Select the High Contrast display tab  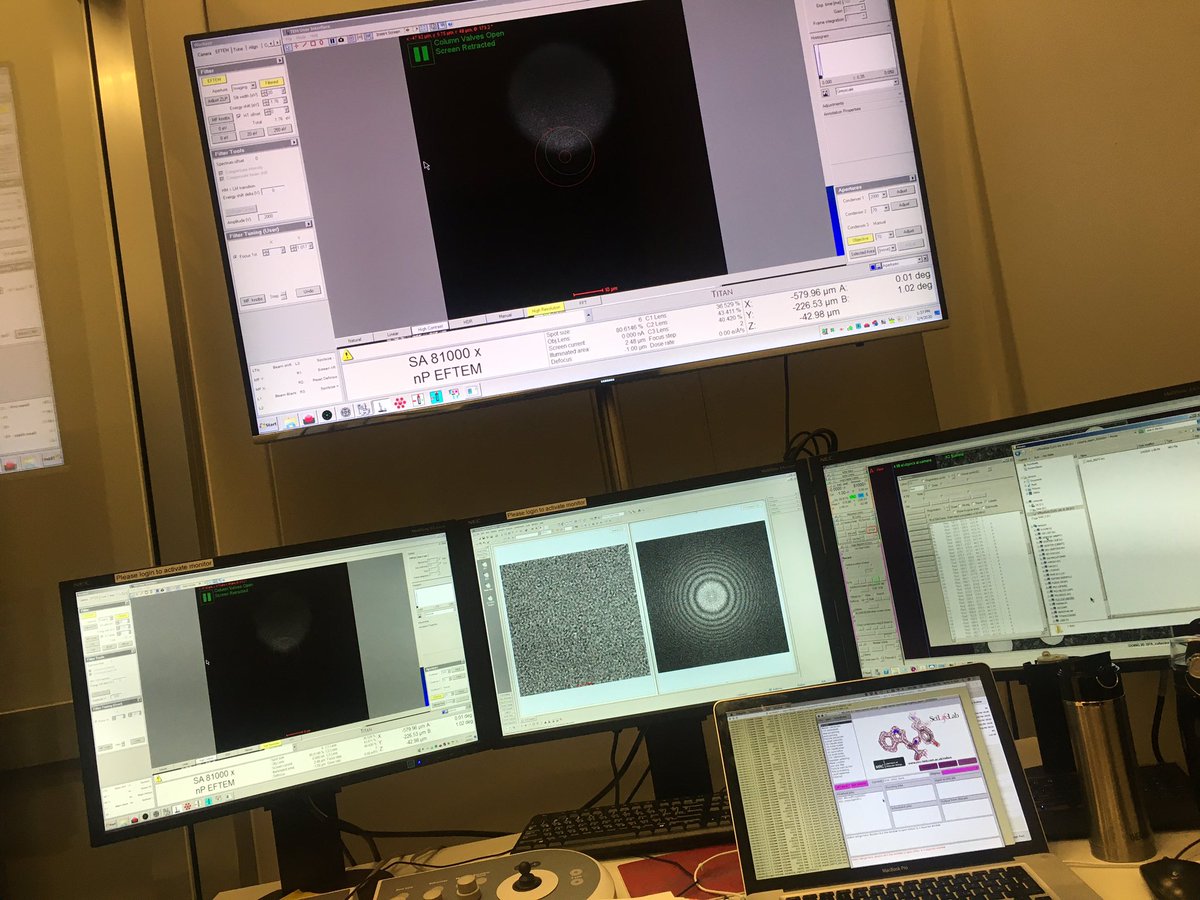[x=430, y=328]
